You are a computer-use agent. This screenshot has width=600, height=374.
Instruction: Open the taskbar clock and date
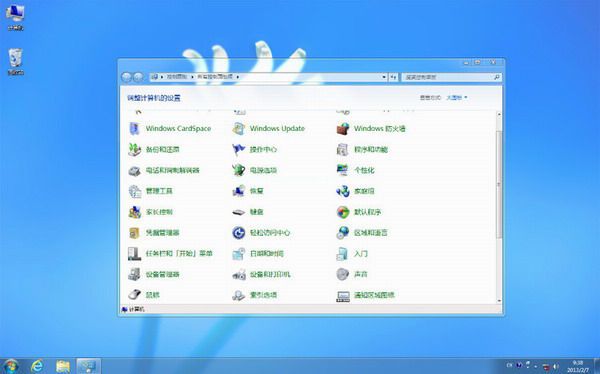577,366
